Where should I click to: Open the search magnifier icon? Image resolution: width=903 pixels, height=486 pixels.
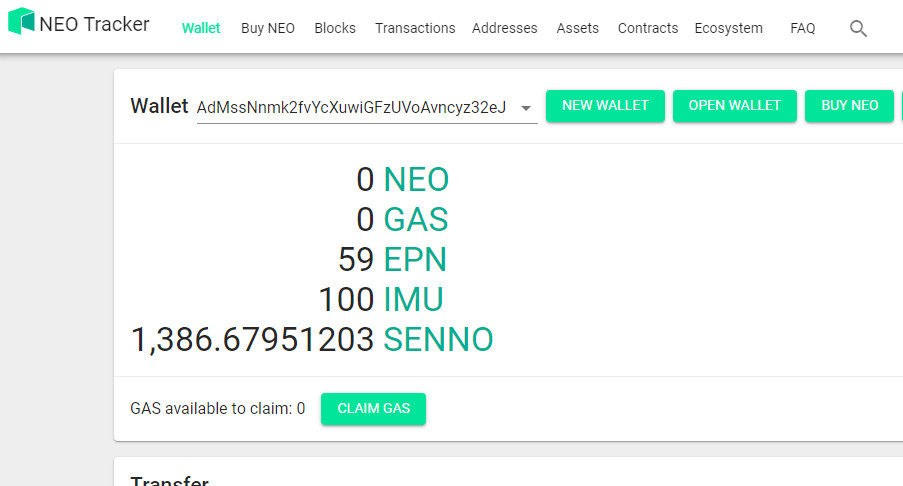pos(858,28)
